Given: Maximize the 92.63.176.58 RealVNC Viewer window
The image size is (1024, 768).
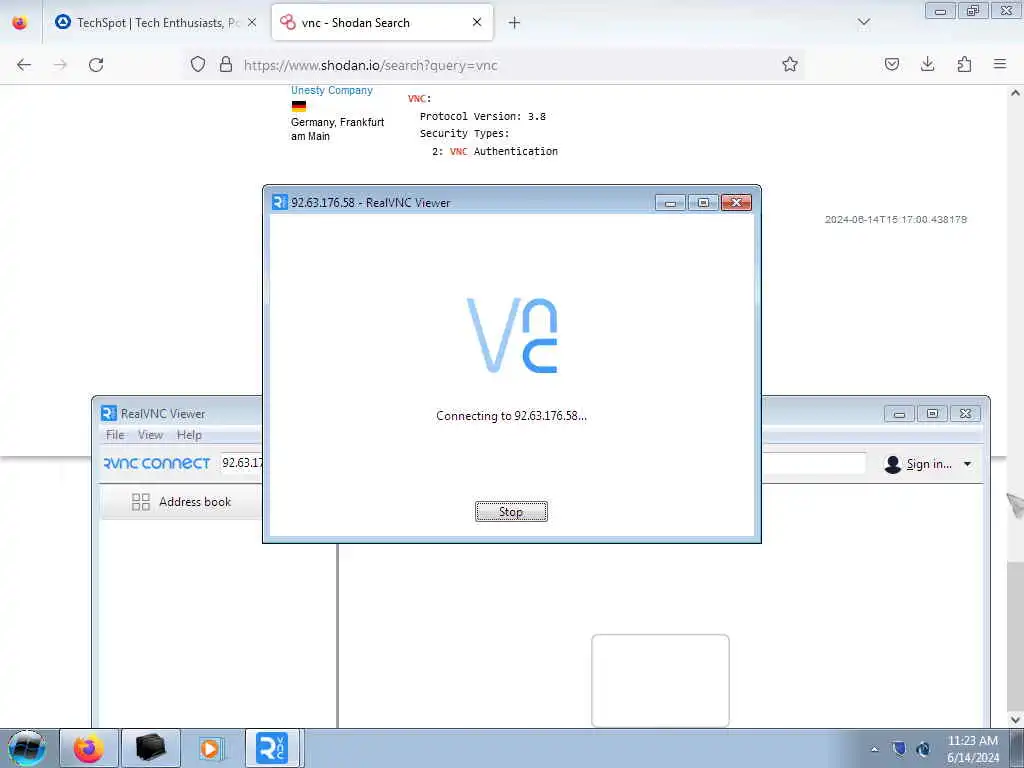Looking at the screenshot, I should point(703,202).
